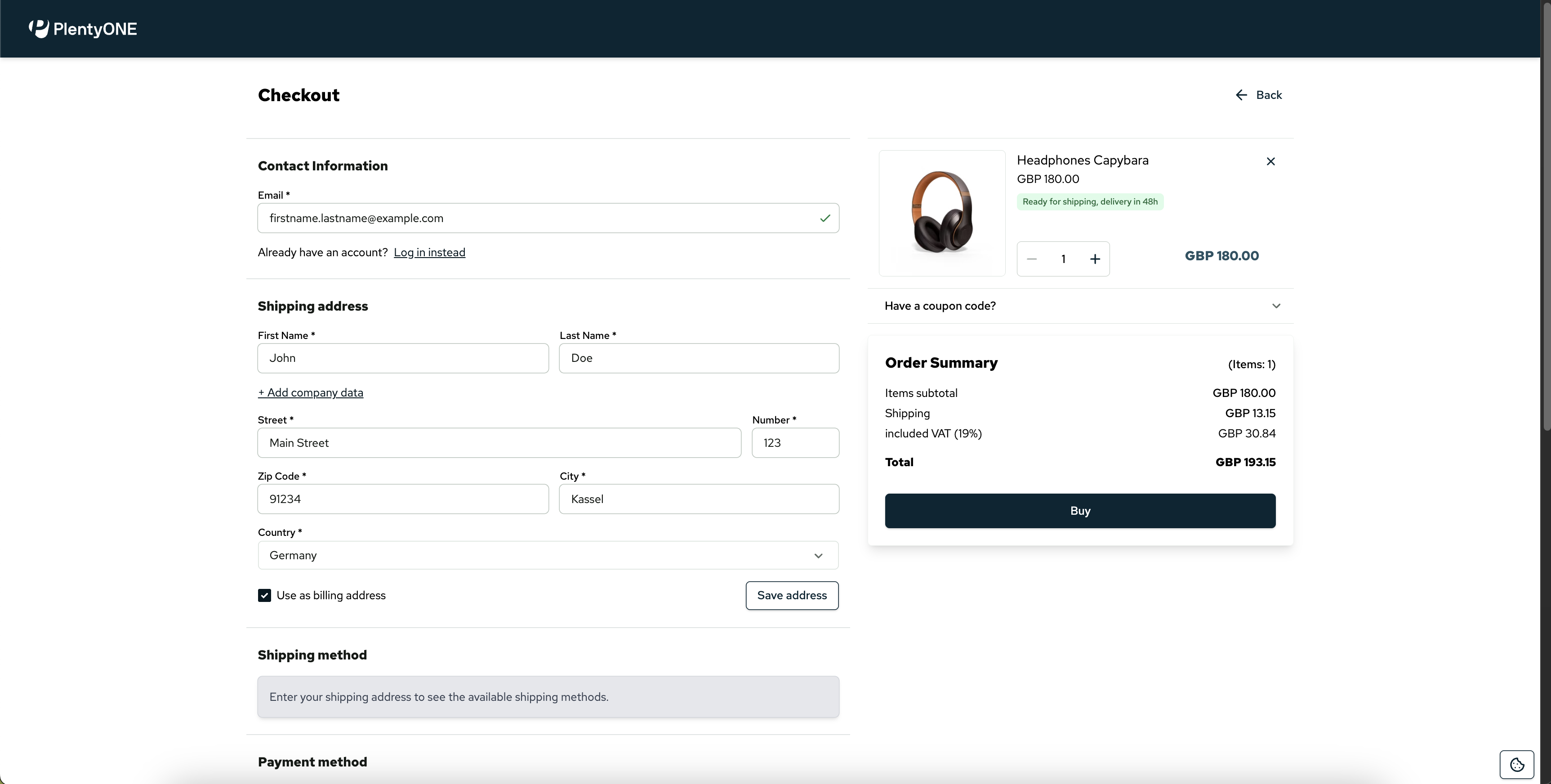Click the headphones product thumbnail
Viewport: 1551px width, 784px height.
(x=942, y=213)
